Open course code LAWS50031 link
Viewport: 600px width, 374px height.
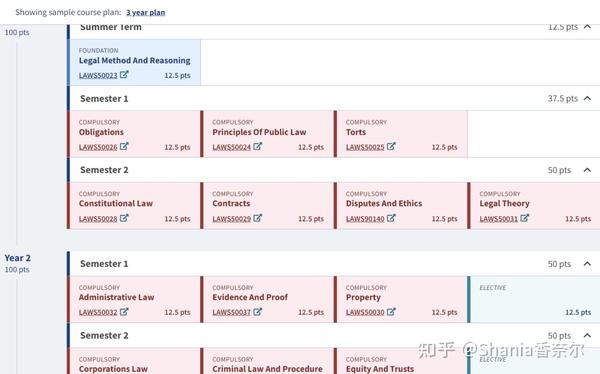[x=499, y=219]
